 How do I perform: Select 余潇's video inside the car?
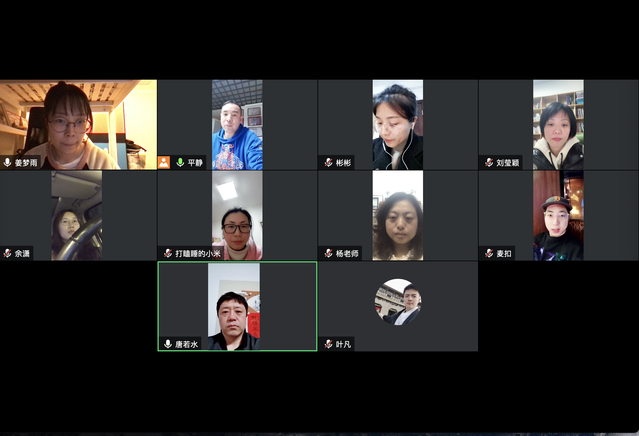[x=77, y=216]
